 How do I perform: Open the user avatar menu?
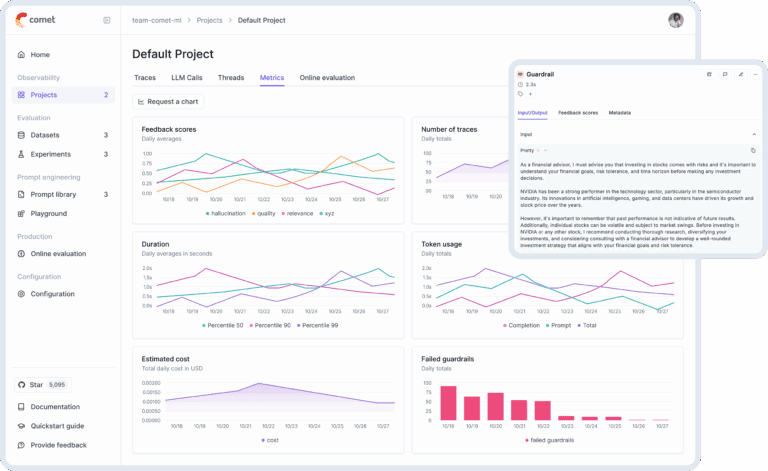(676, 20)
